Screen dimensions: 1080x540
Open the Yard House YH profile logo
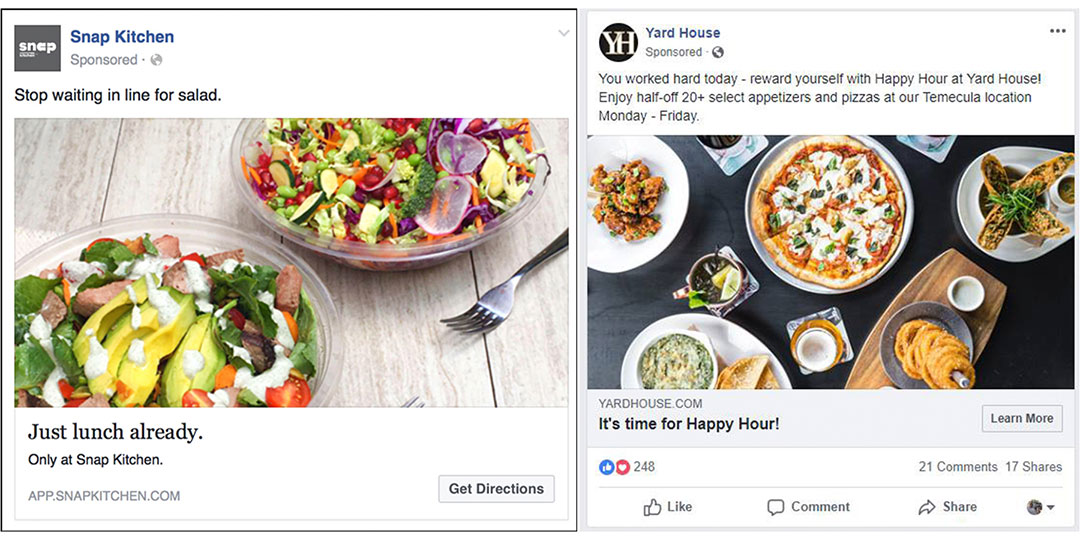tap(618, 43)
